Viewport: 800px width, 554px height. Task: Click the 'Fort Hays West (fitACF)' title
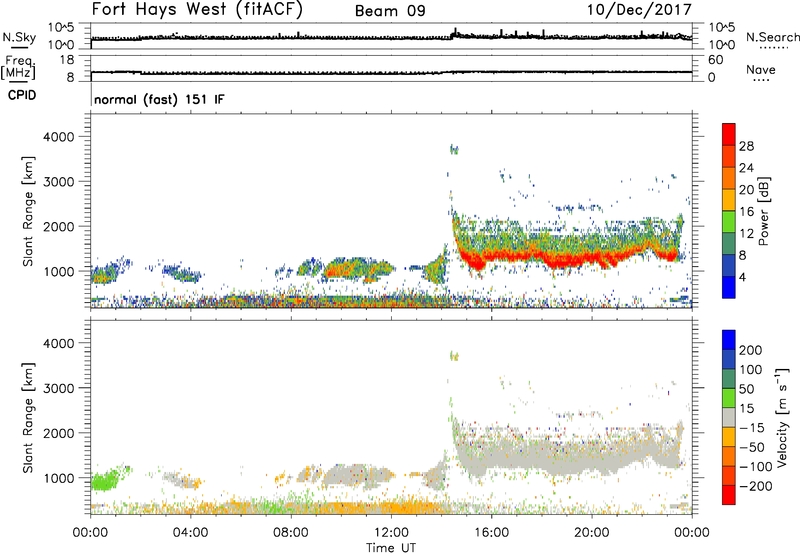tap(197, 9)
